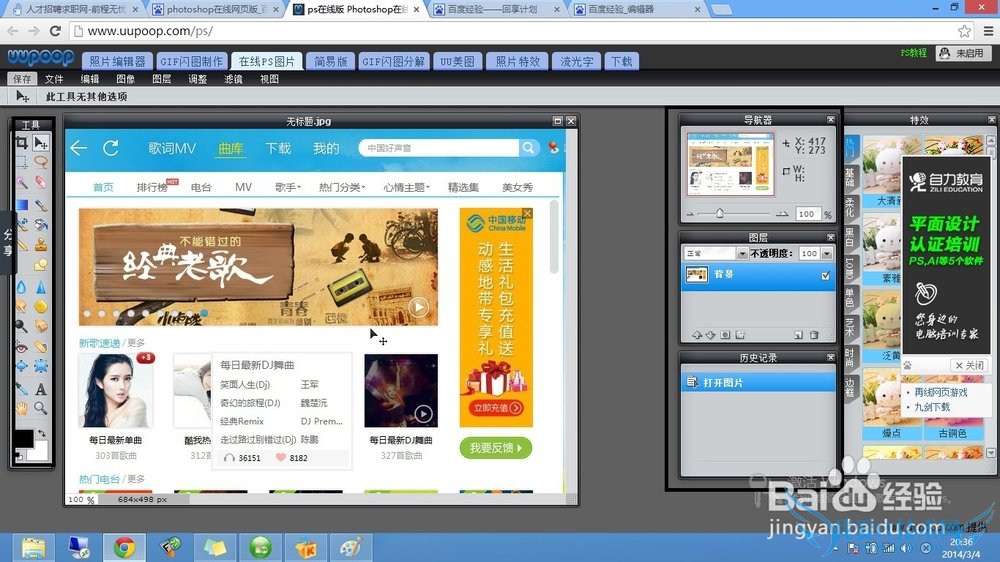The height and width of the screenshot is (562, 1000).
Task: Open the 文件 menu
Action: coord(54,79)
